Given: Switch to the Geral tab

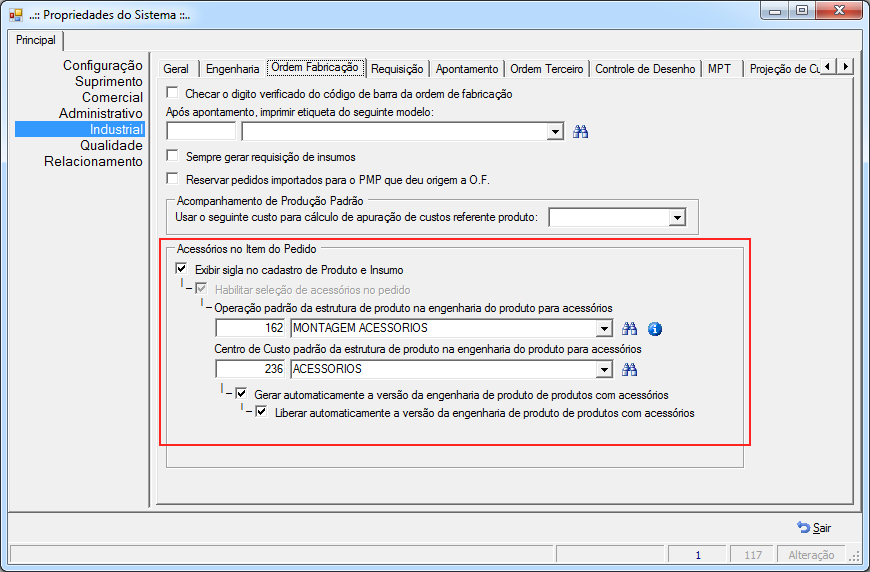Looking at the screenshot, I should point(176,69).
